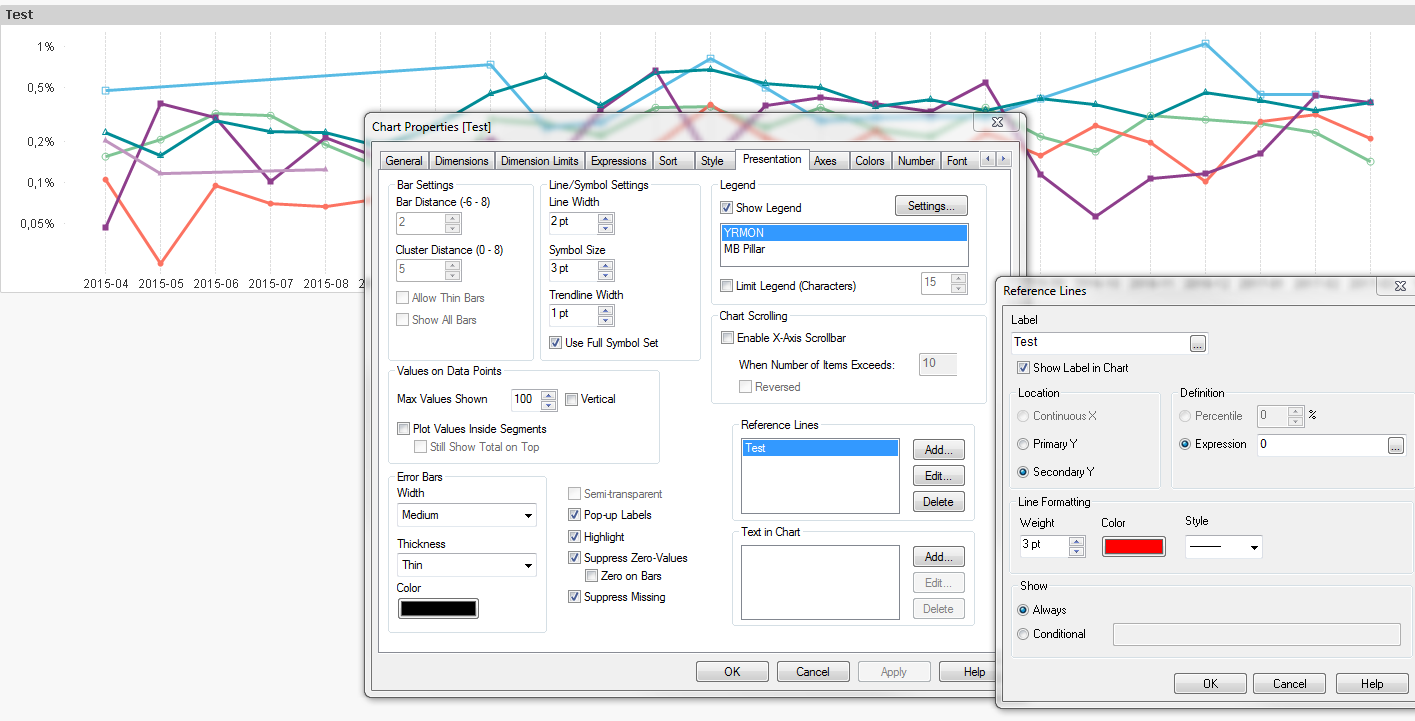
Task: Cancel the Chart Properties dialog
Action: [x=813, y=672]
